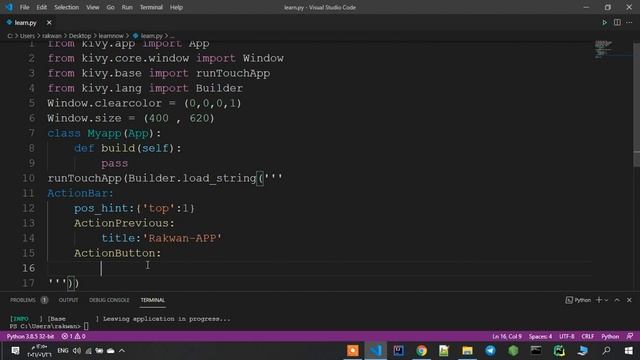Open the Edit menu
The width and height of the screenshot is (640, 360).
tap(42, 7)
